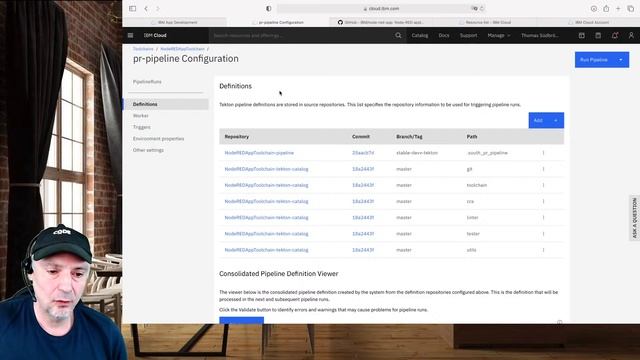Viewport: 640px width, 360px height.
Task: Show the Safari tab overview icon
Action: click(x=631, y=9)
